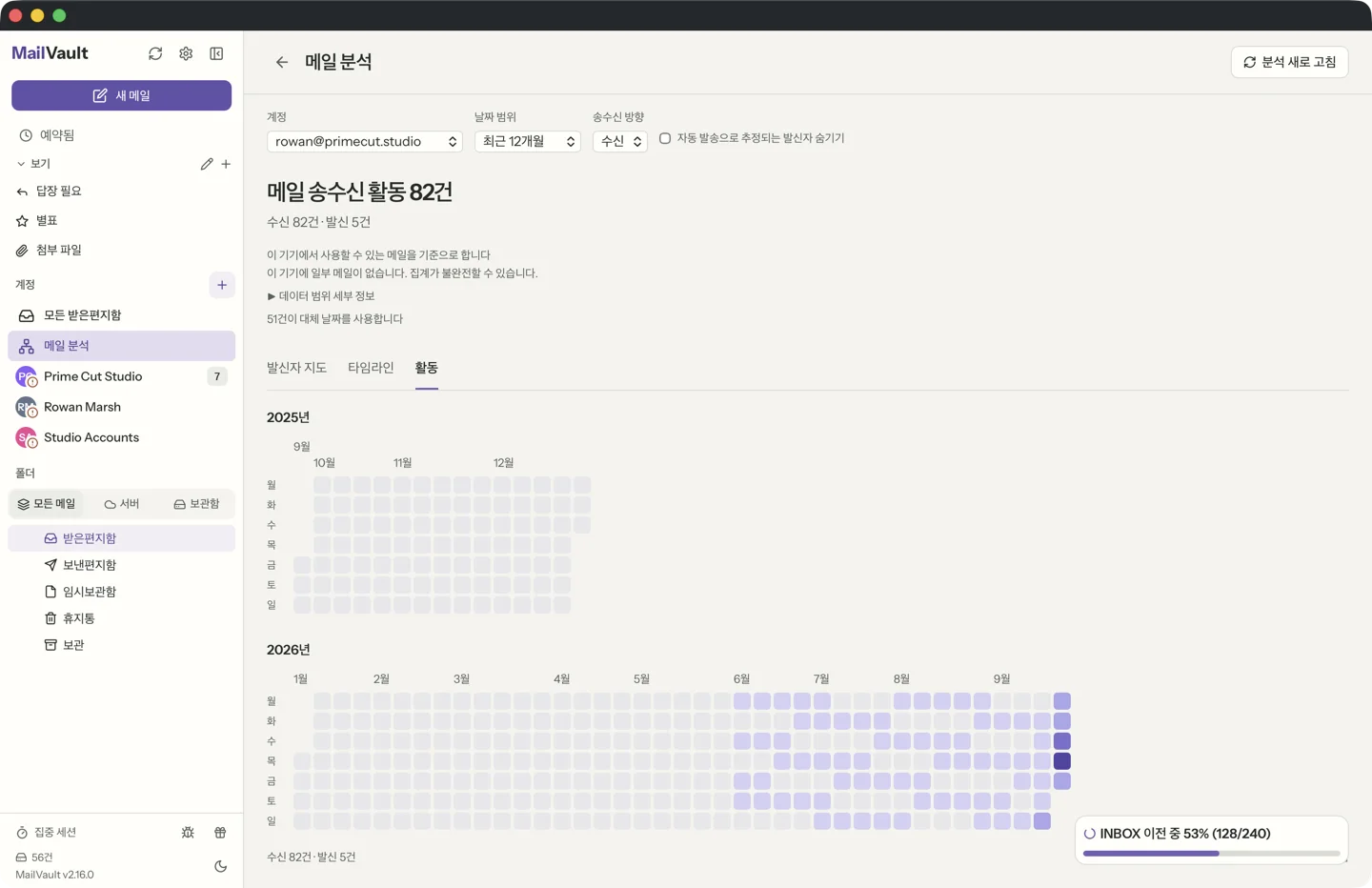Collapse the sidebar panel icon
This screenshot has height=888, width=1372.
click(216, 53)
